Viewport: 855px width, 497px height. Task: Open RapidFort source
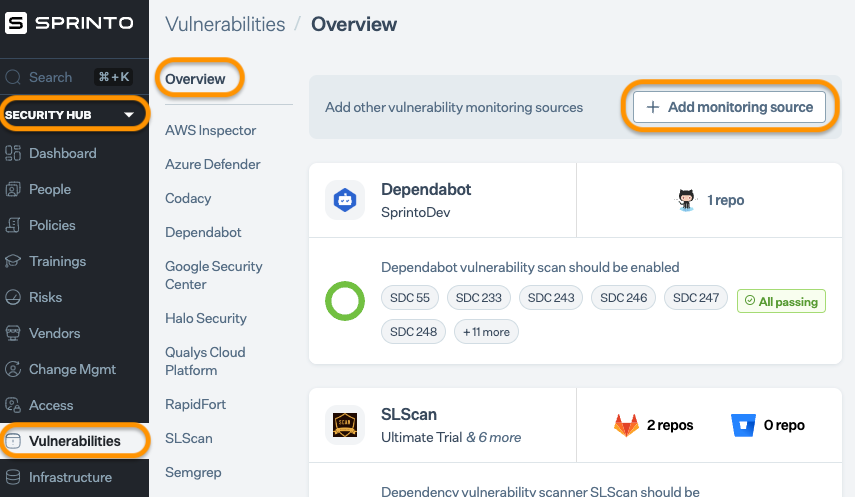pyautogui.click(x=195, y=404)
